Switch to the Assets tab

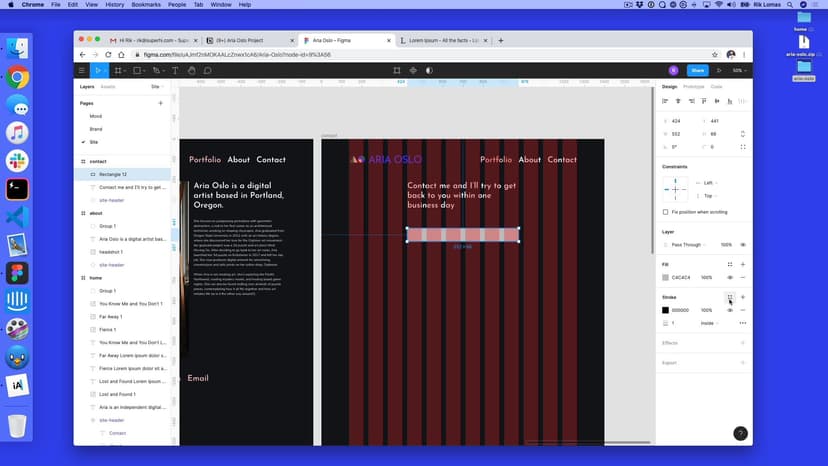coord(108,87)
